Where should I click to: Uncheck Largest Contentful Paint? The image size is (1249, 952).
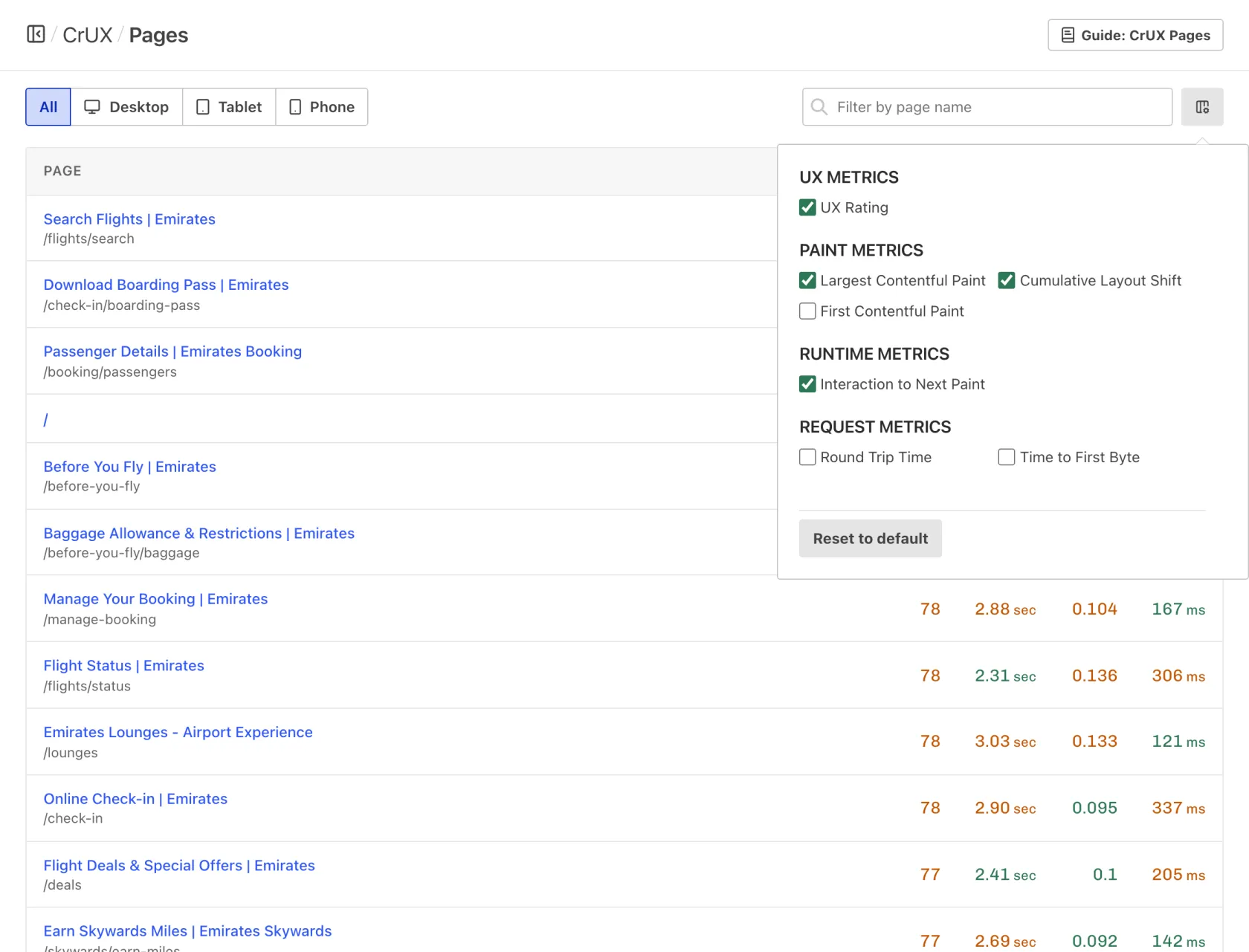coord(807,280)
